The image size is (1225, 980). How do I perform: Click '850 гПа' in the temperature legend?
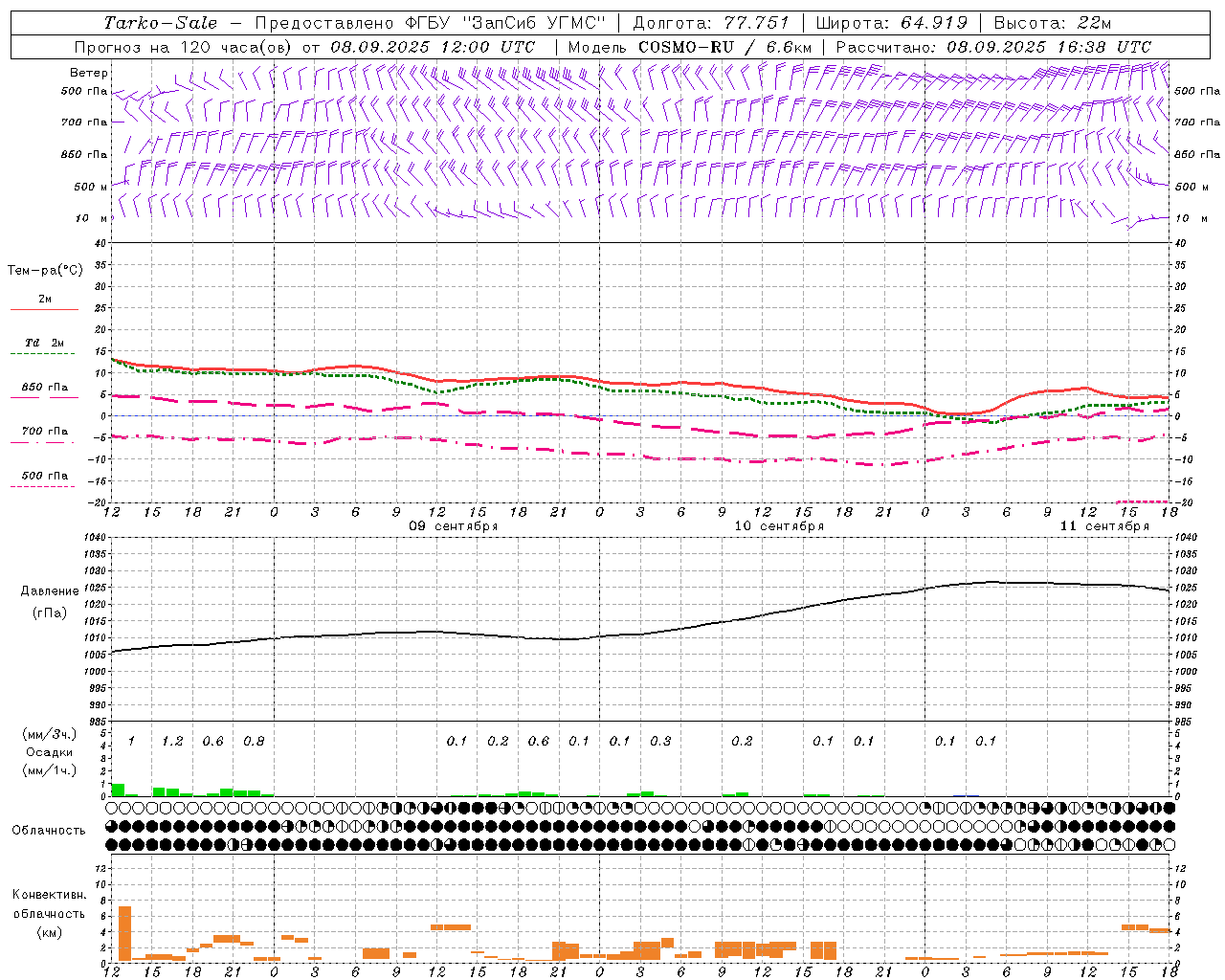coord(45,388)
